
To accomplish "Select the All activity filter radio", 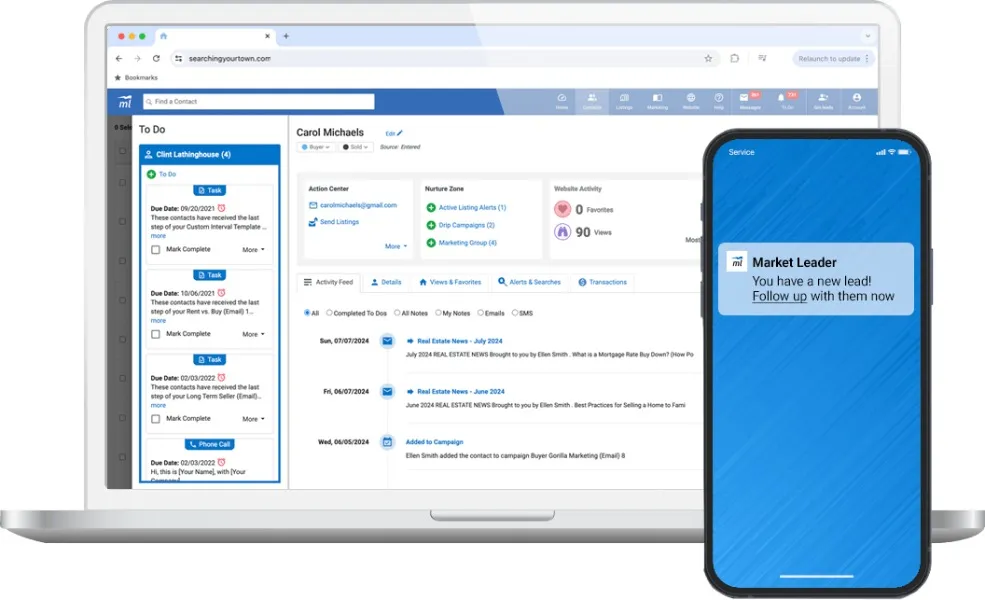I will pyautogui.click(x=307, y=312).
